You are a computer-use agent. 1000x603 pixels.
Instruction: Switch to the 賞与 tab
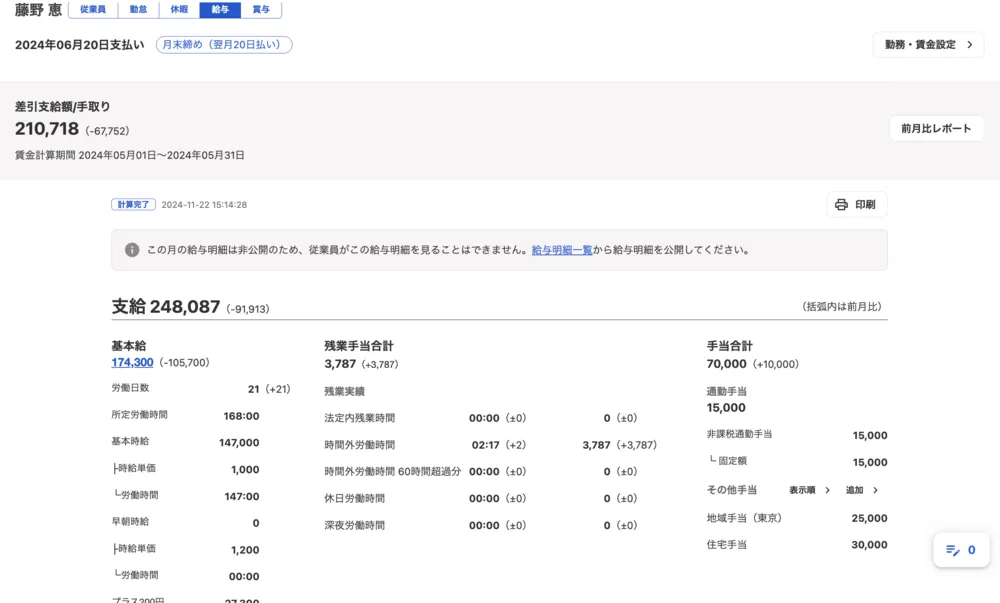261,10
